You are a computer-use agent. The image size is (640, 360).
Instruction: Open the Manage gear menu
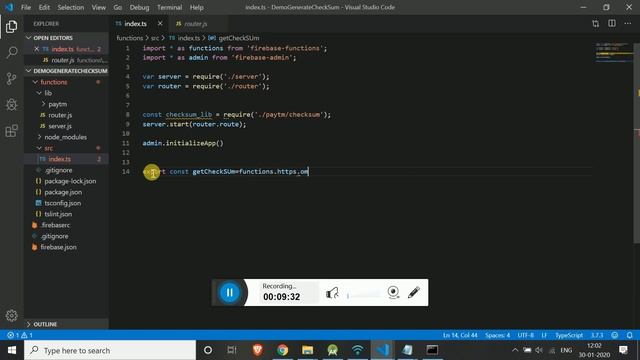click(11, 316)
